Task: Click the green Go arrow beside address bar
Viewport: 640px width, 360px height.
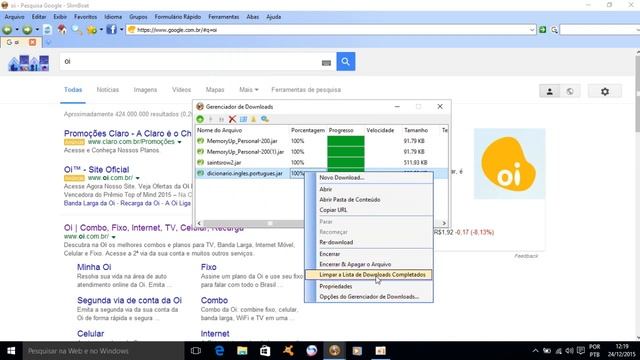Action: (542, 29)
